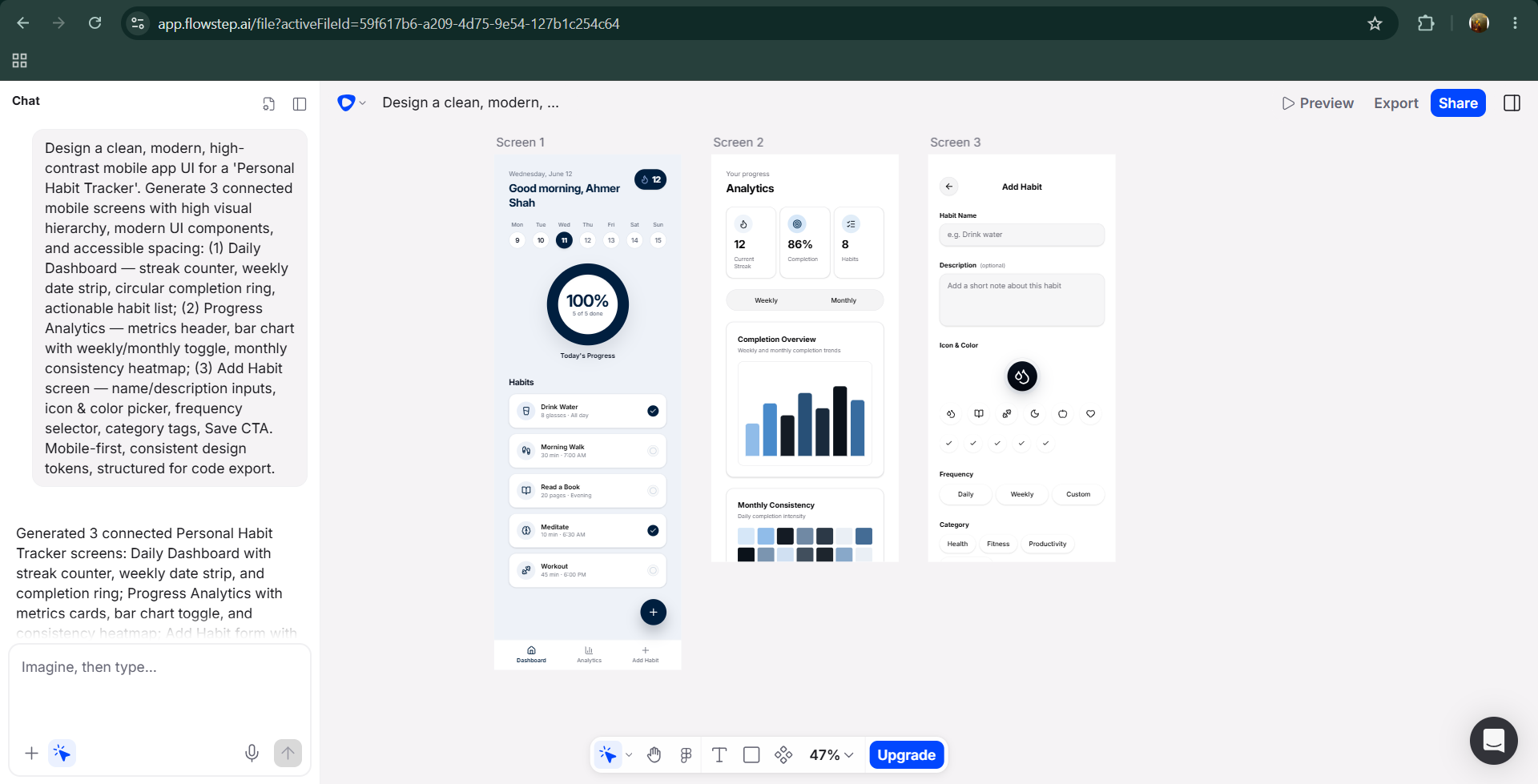Select the Screen 2 label
This screenshot has width=1538, height=784.
pos(738,142)
